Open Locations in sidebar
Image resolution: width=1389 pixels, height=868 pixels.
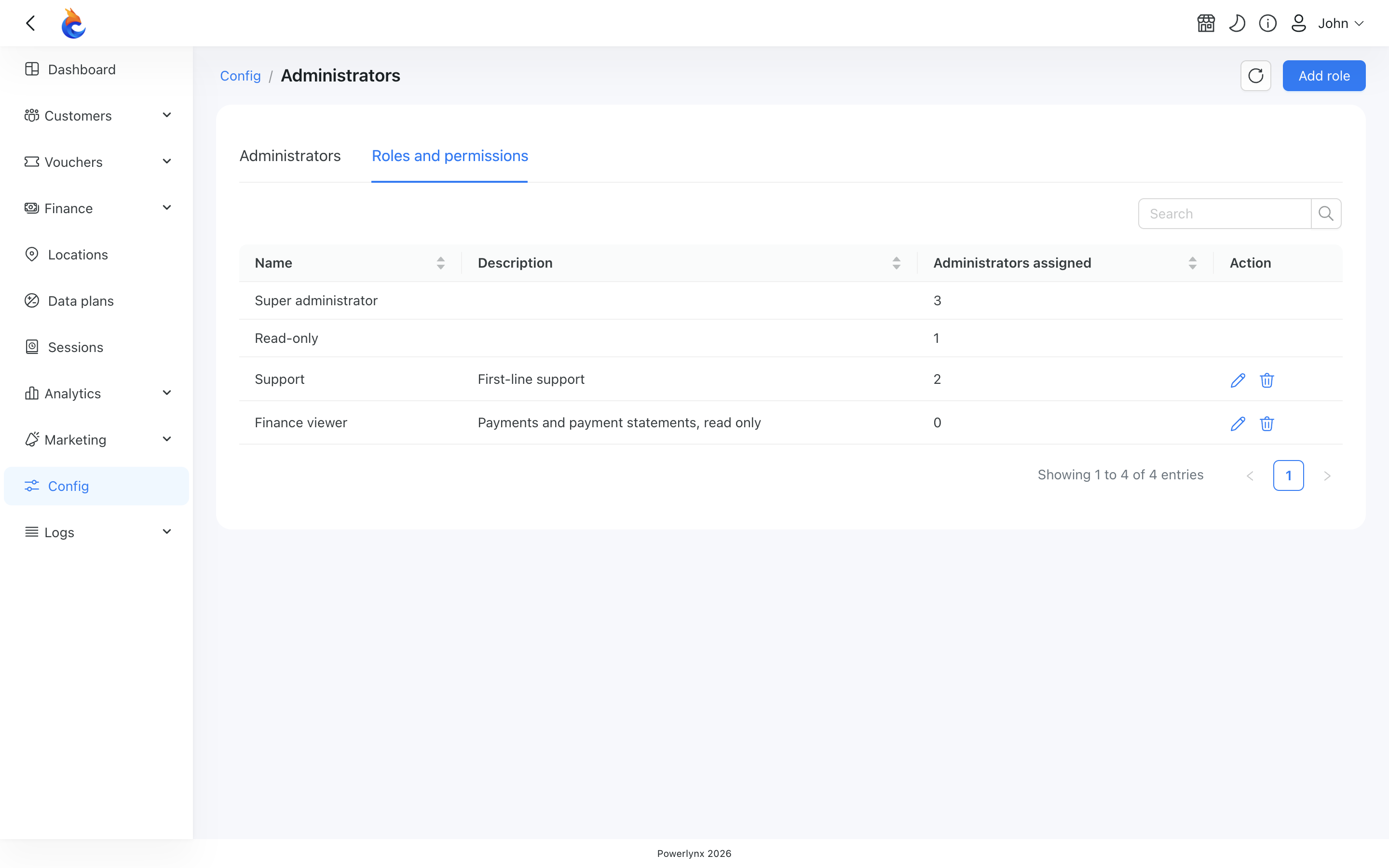coord(96,254)
